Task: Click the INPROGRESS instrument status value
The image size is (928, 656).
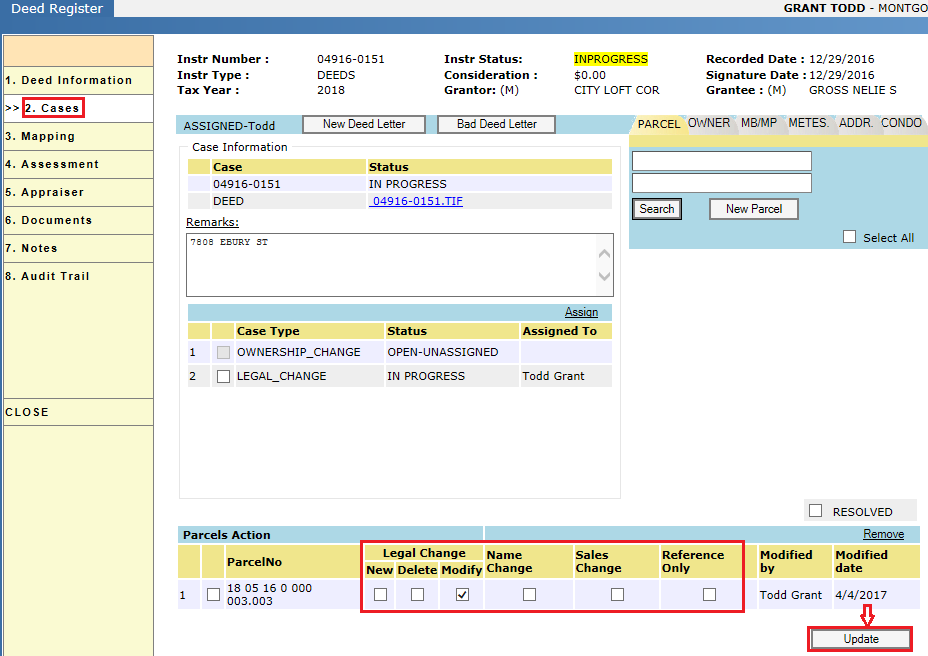Action: click(x=611, y=59)
